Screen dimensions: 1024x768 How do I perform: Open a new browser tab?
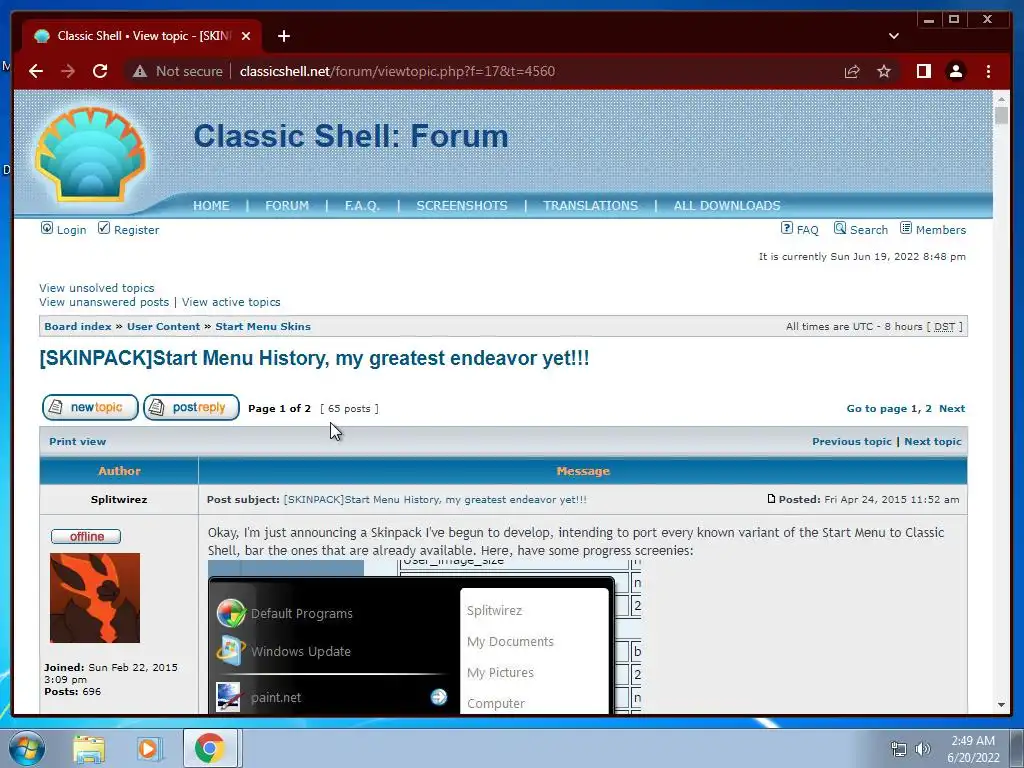(x=283, y=36)
